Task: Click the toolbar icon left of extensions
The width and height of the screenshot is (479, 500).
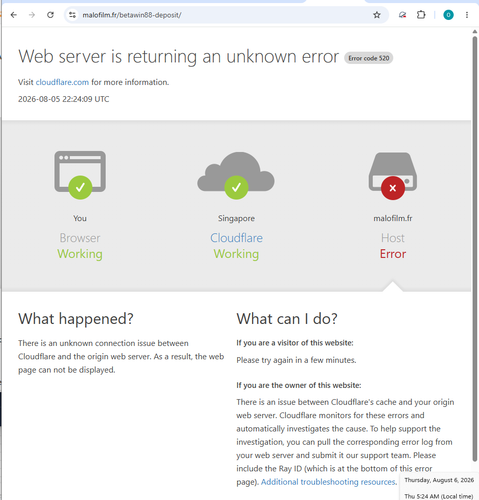Action: point(403,15)
